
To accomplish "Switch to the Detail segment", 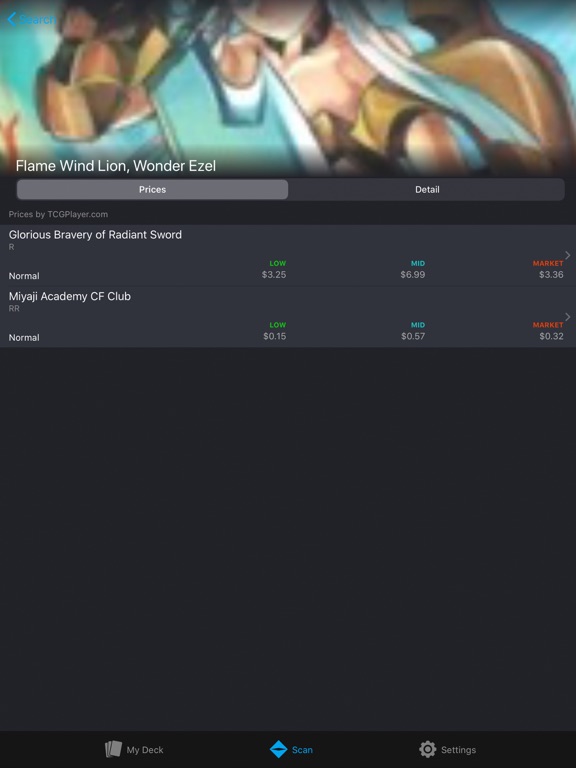I will pyautogui.click(x=427, y=190).
